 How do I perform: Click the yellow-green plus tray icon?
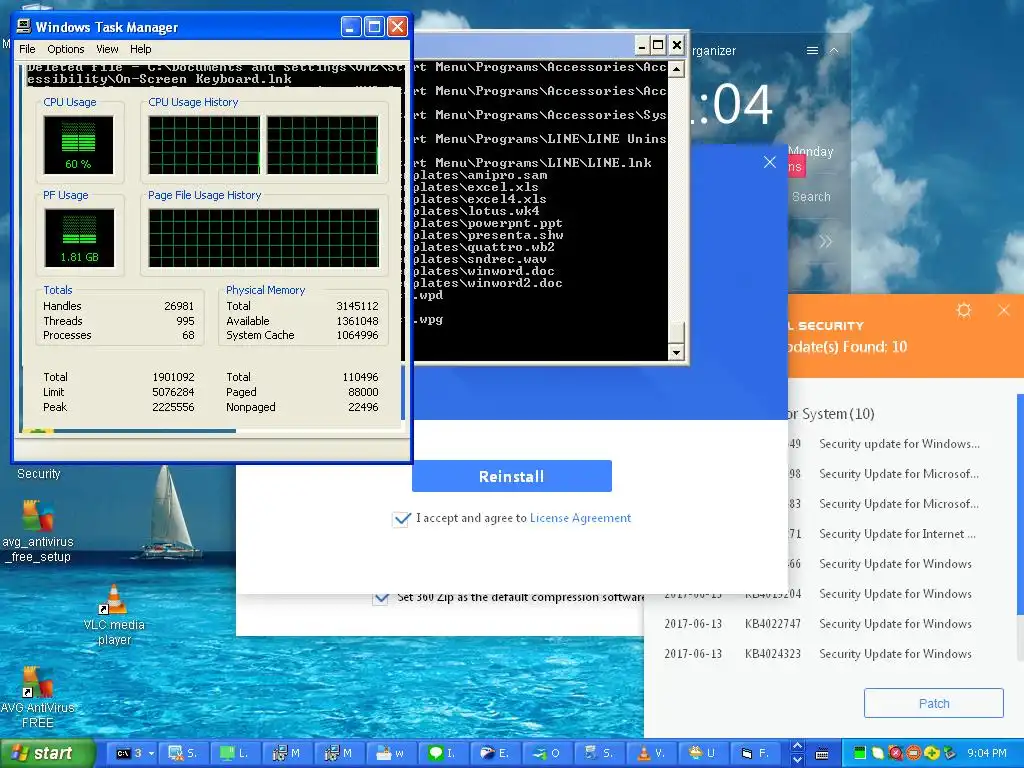[932, 754]
